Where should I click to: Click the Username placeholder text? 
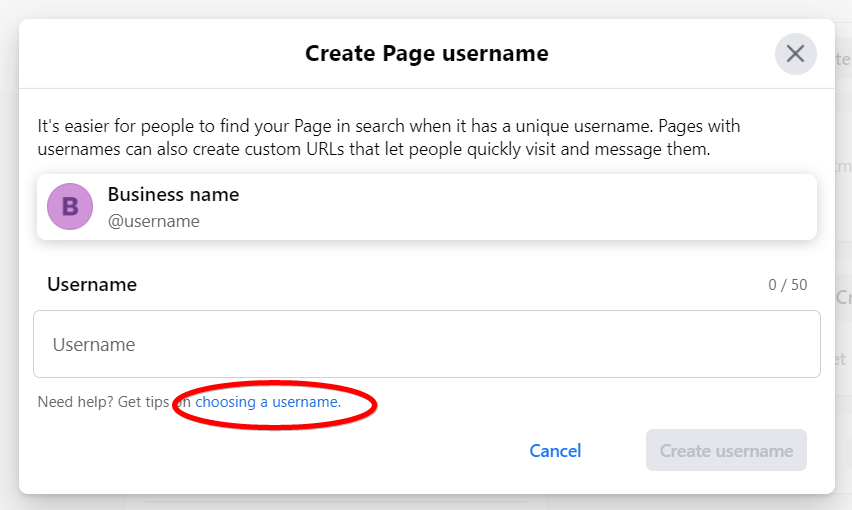coord(94,344)
